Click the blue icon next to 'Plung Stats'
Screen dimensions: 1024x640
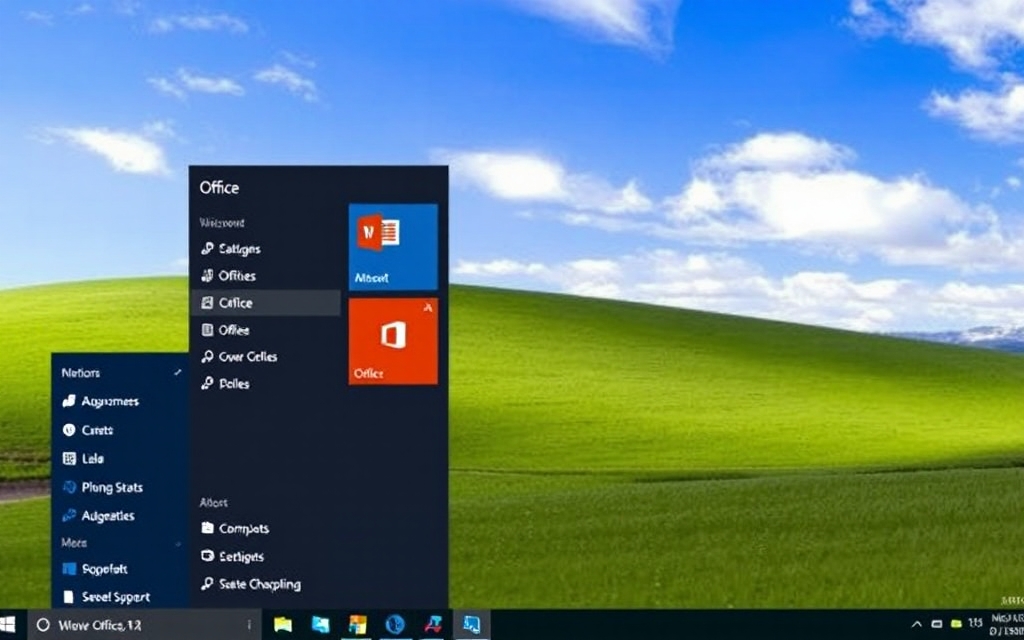(69, 487)
